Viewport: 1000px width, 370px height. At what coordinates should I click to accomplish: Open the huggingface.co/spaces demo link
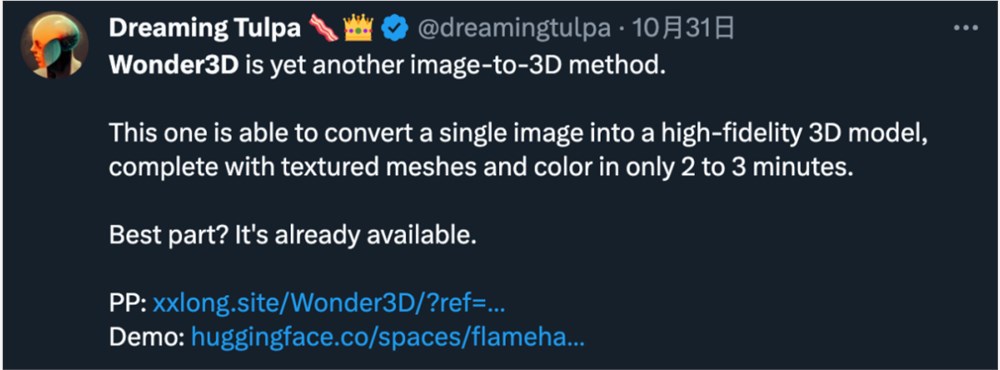click(388, 339)
